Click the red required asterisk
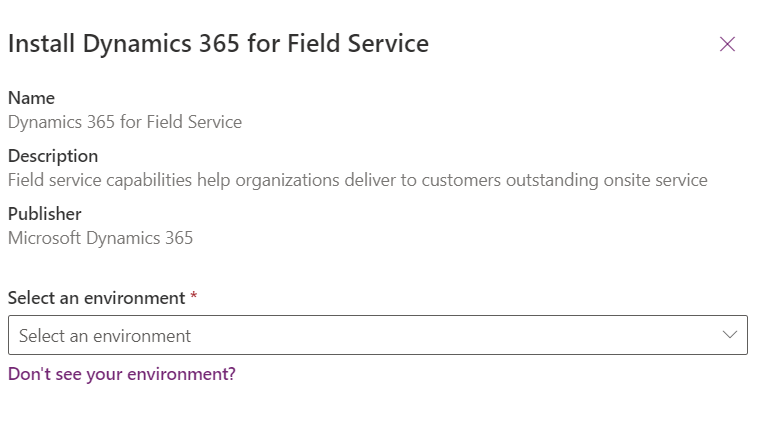This screenshot has width=762, height=426. pyautogui.click(x=194, y=298)
